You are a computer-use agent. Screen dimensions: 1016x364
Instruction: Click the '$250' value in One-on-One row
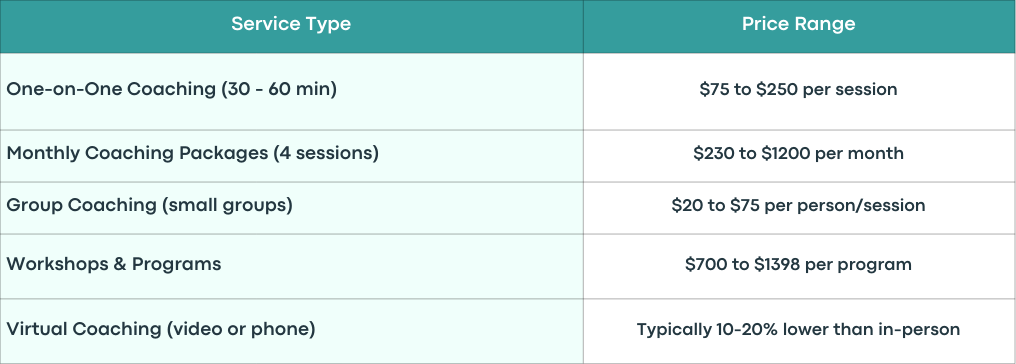(x=776, y=89)
